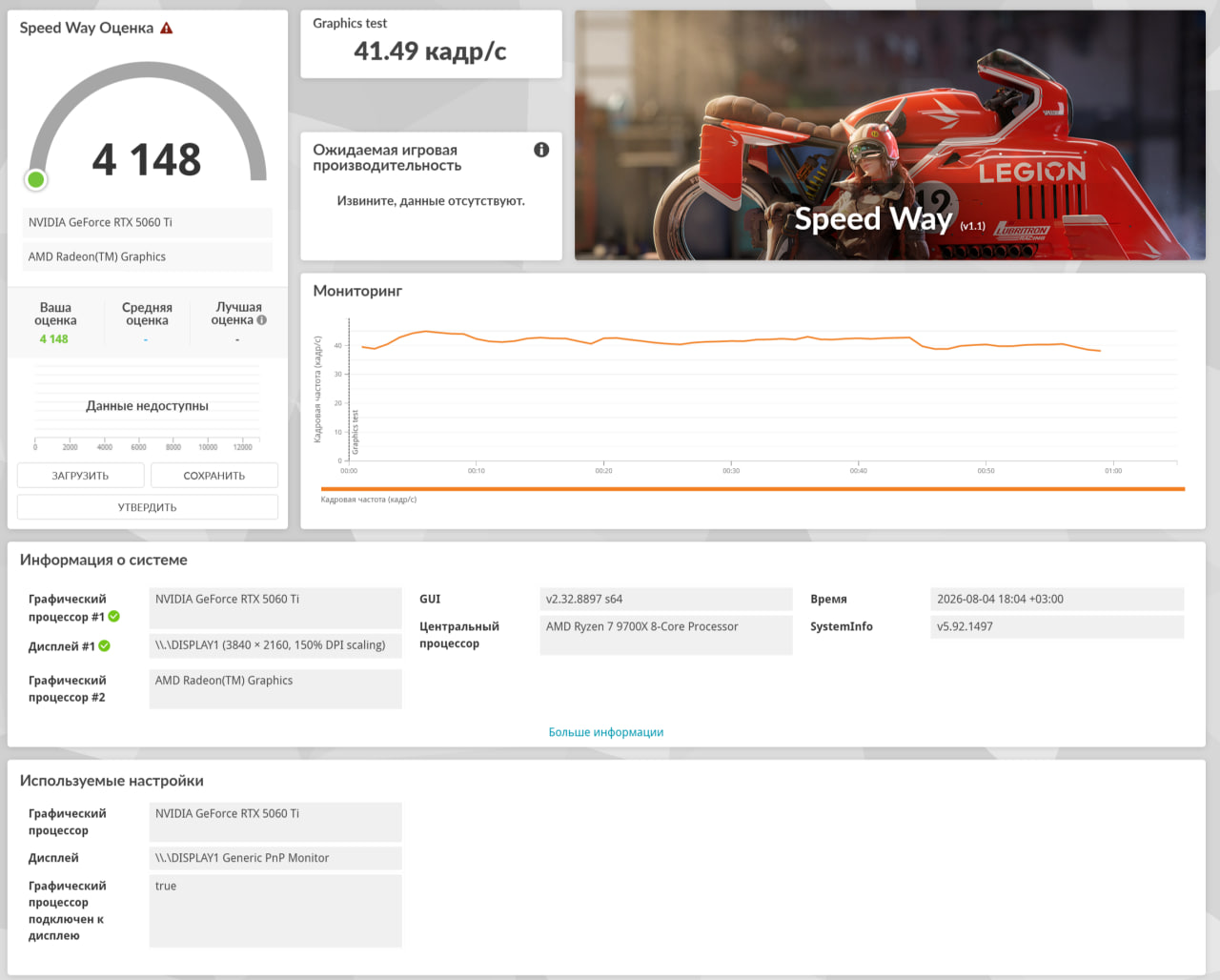Click the Средняя оценка column heading
Viewport: 1220px width, 980px height.
(x=147, y=314)
